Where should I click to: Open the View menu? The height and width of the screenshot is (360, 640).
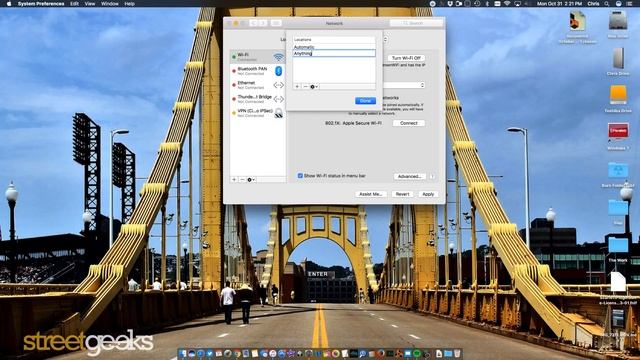pyautogui.click(x=90, y=4)
